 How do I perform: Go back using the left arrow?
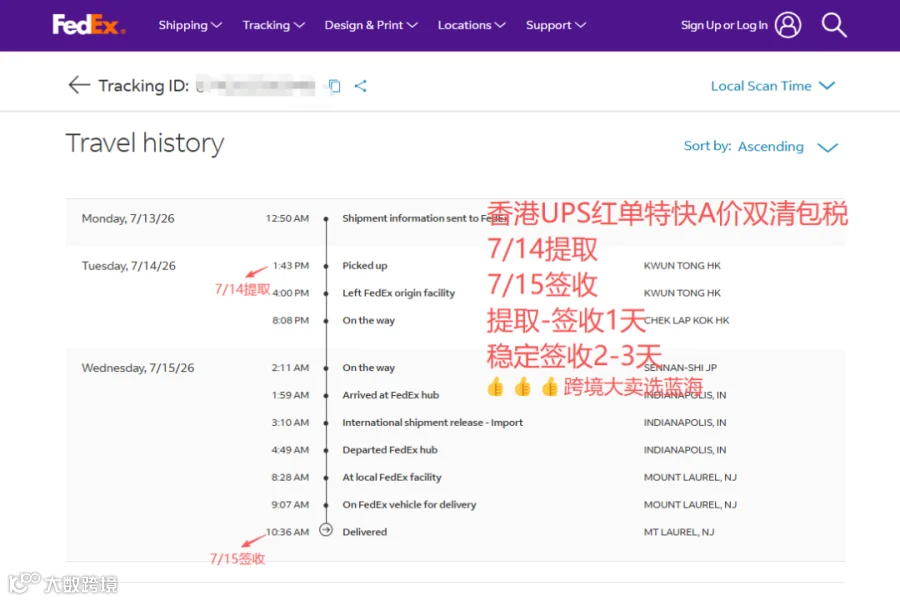[x=79, y=85]
